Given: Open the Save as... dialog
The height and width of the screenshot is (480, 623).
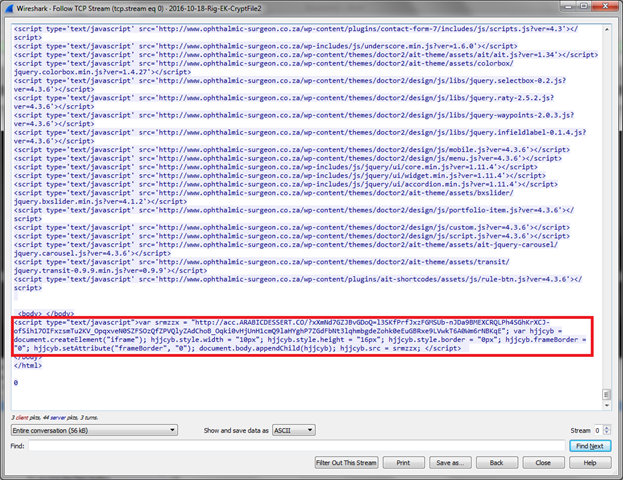Looking at the screenshot, I should (452, 463).
